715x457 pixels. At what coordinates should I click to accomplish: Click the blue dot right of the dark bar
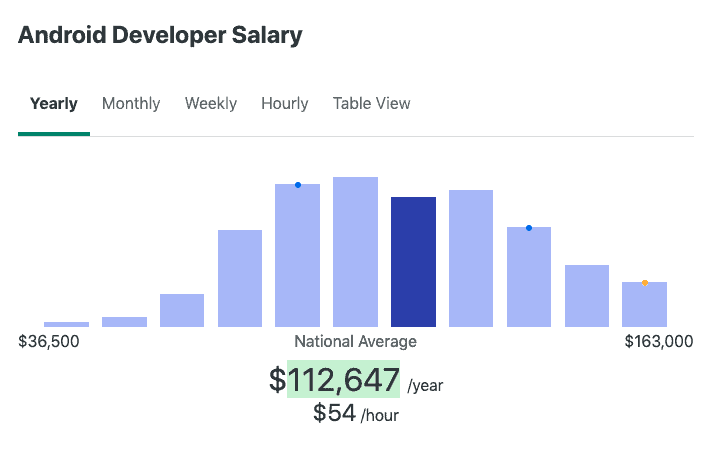529,228
